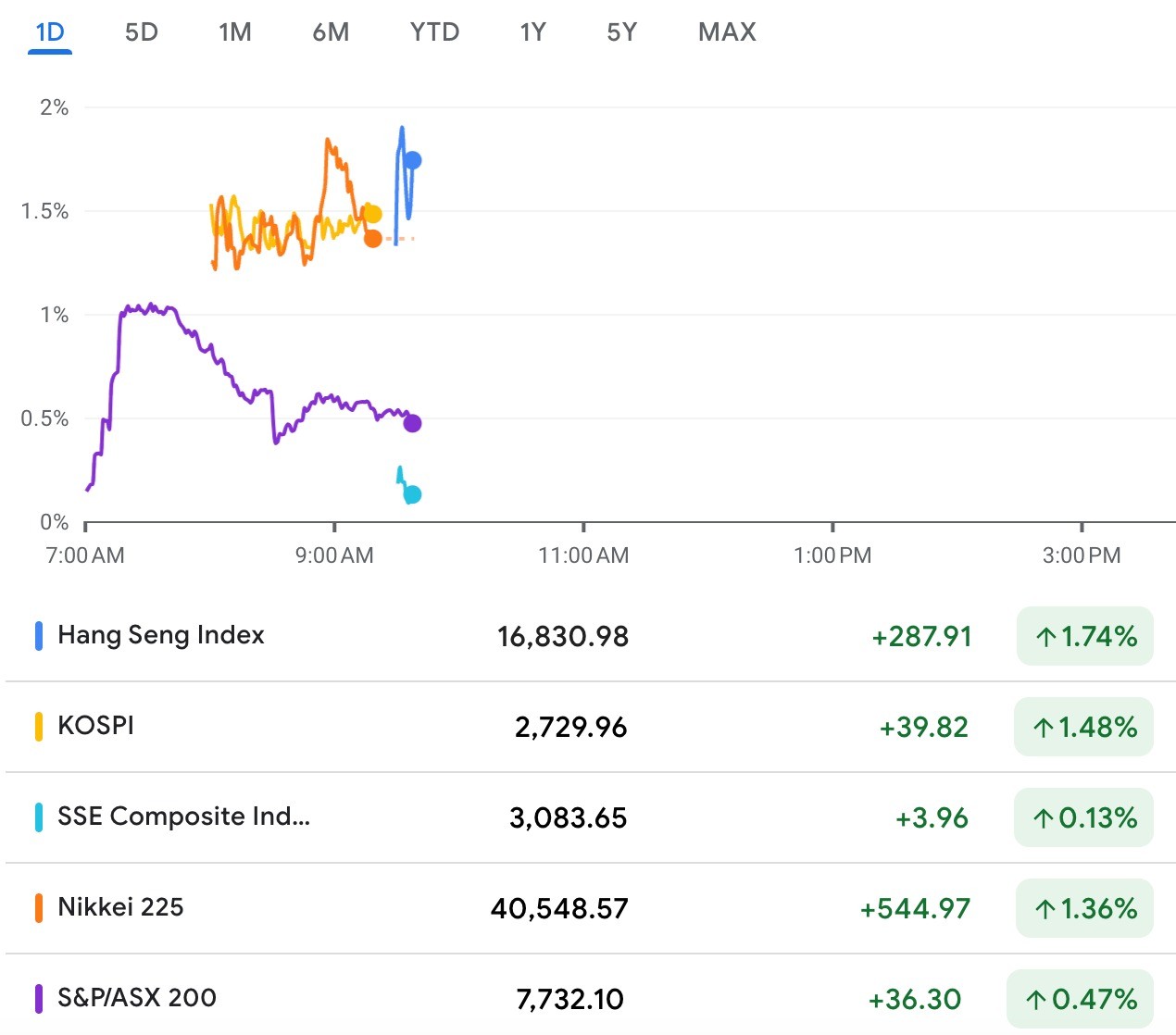Select the 1D time range tab
Viewport: 1176px width, 1035px height.
click(x=50, y=32)
